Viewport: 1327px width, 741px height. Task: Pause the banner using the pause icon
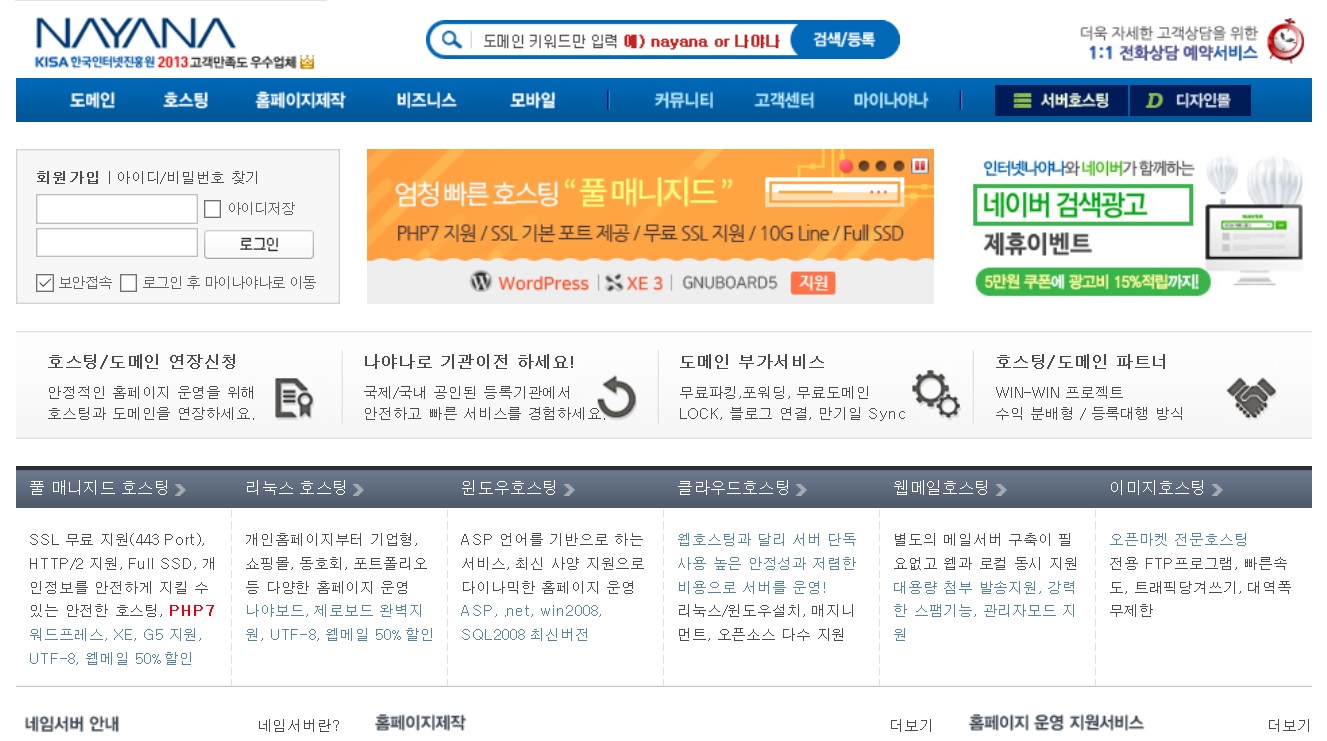(x=920, y=165)
